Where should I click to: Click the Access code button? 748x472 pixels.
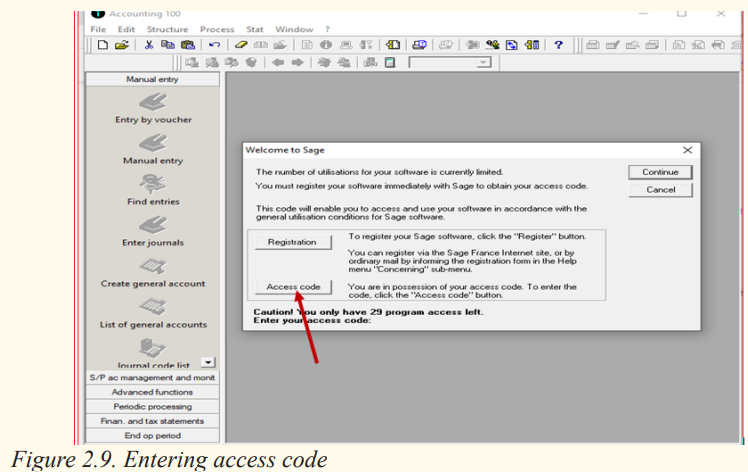293,287
